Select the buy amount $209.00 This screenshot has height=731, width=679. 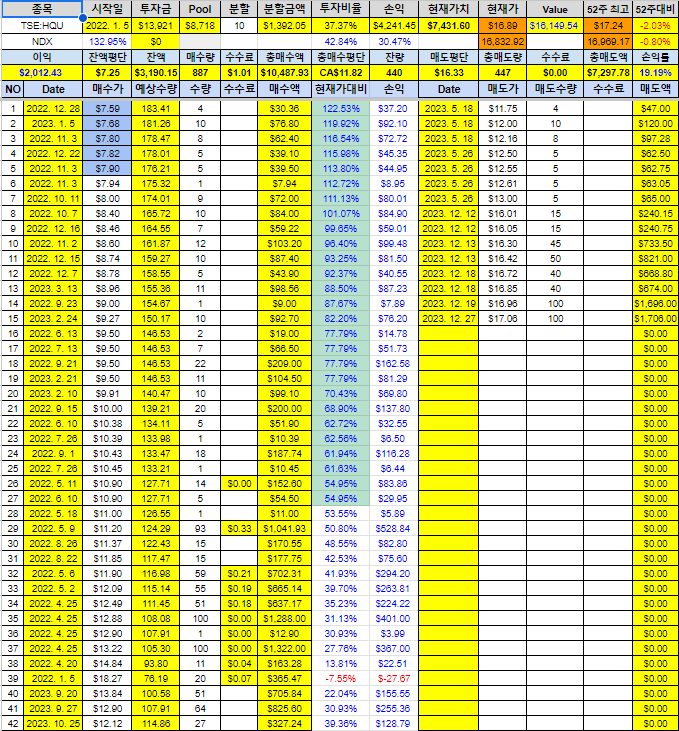coord(284,364)
